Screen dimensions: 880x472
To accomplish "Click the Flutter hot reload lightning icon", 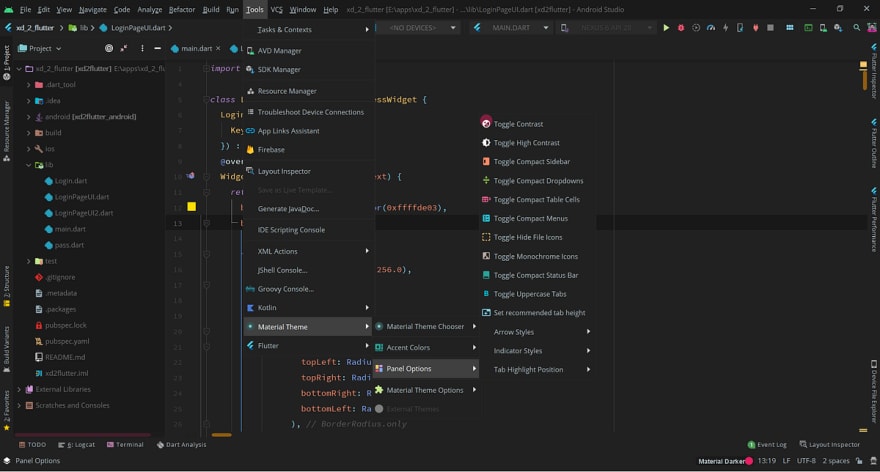I will coord(725,28).
